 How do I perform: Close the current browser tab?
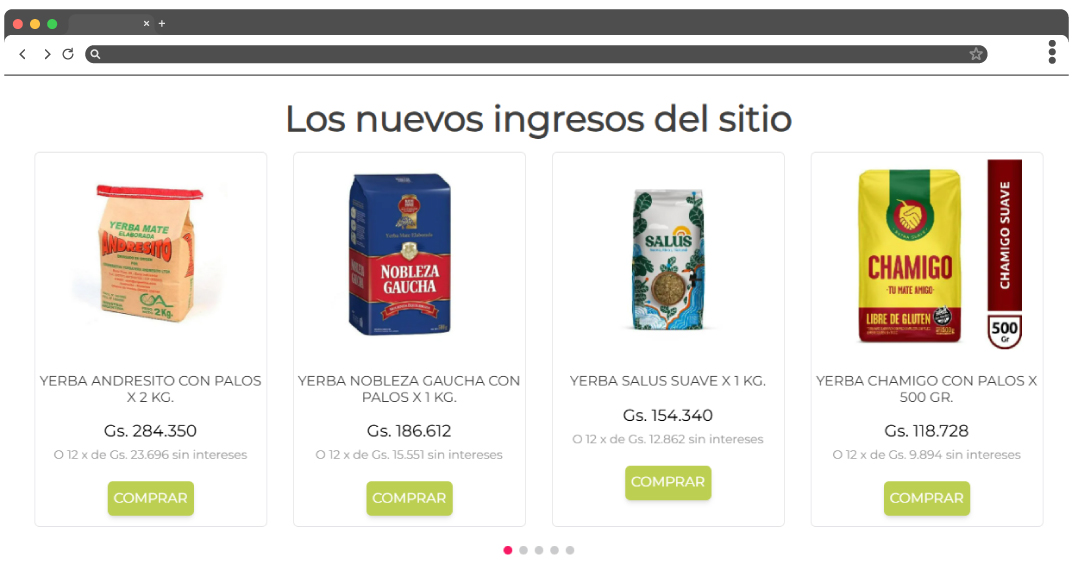(x=146, y=23)
